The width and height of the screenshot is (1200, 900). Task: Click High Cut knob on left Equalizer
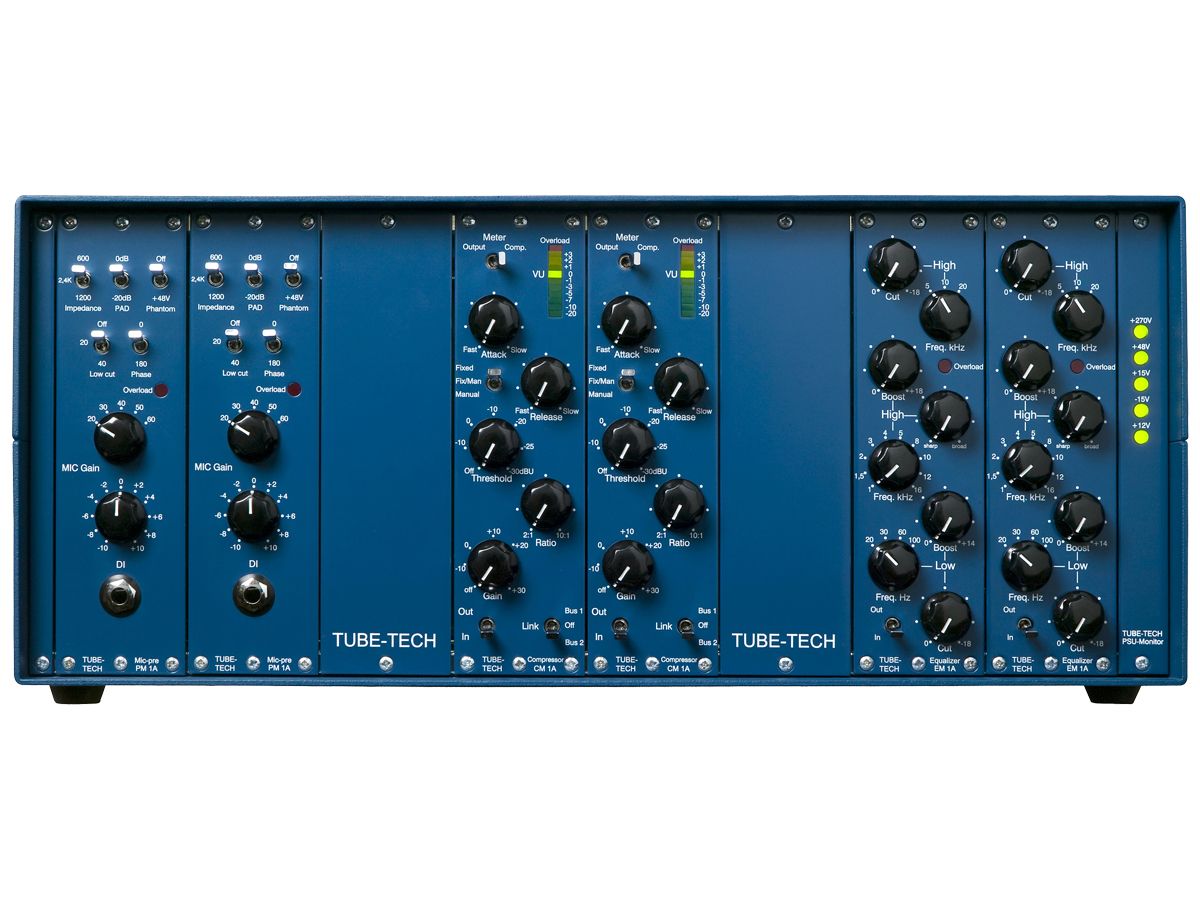[892, 266]
